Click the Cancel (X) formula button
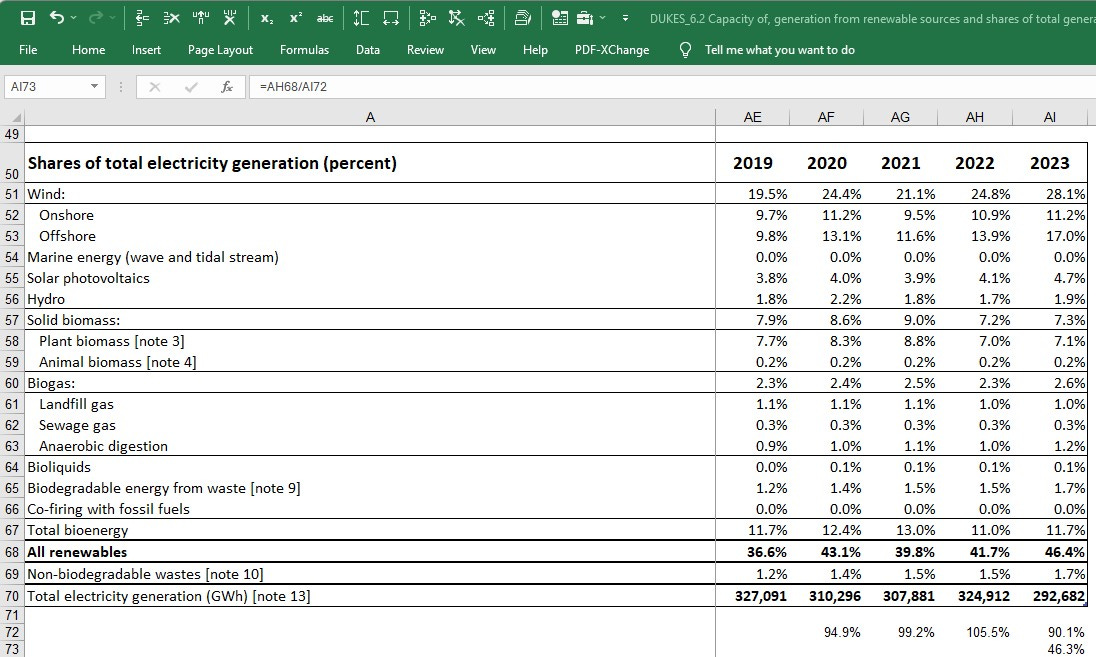Viewport: 1096px width, 657px height. coord(154,87)
